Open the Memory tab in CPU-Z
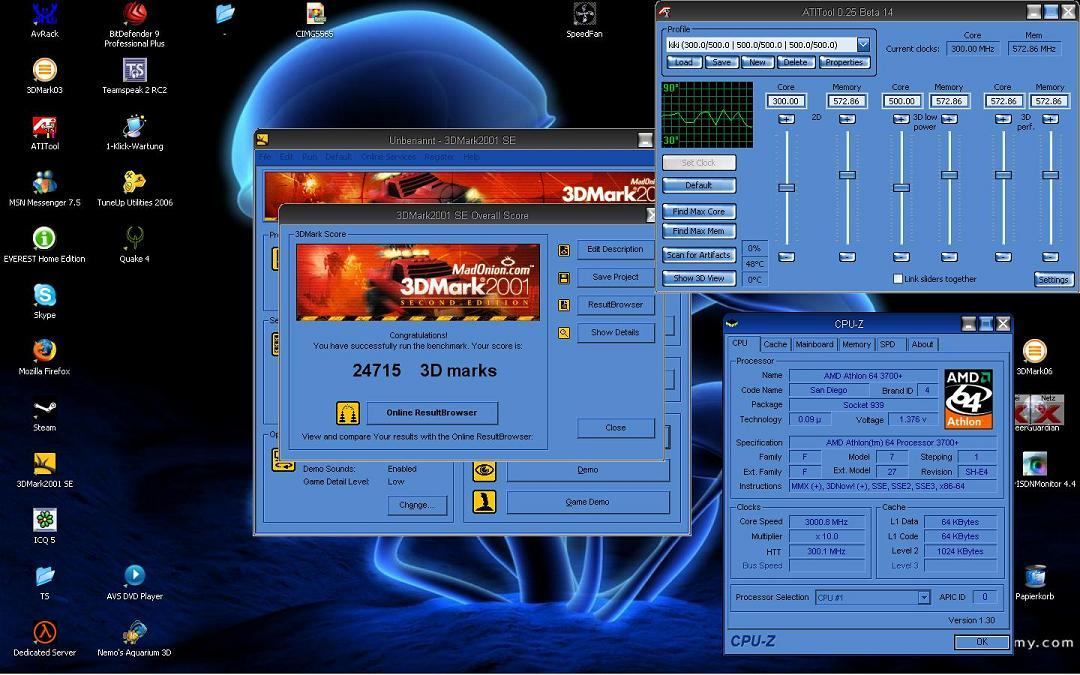 [856, 344]
